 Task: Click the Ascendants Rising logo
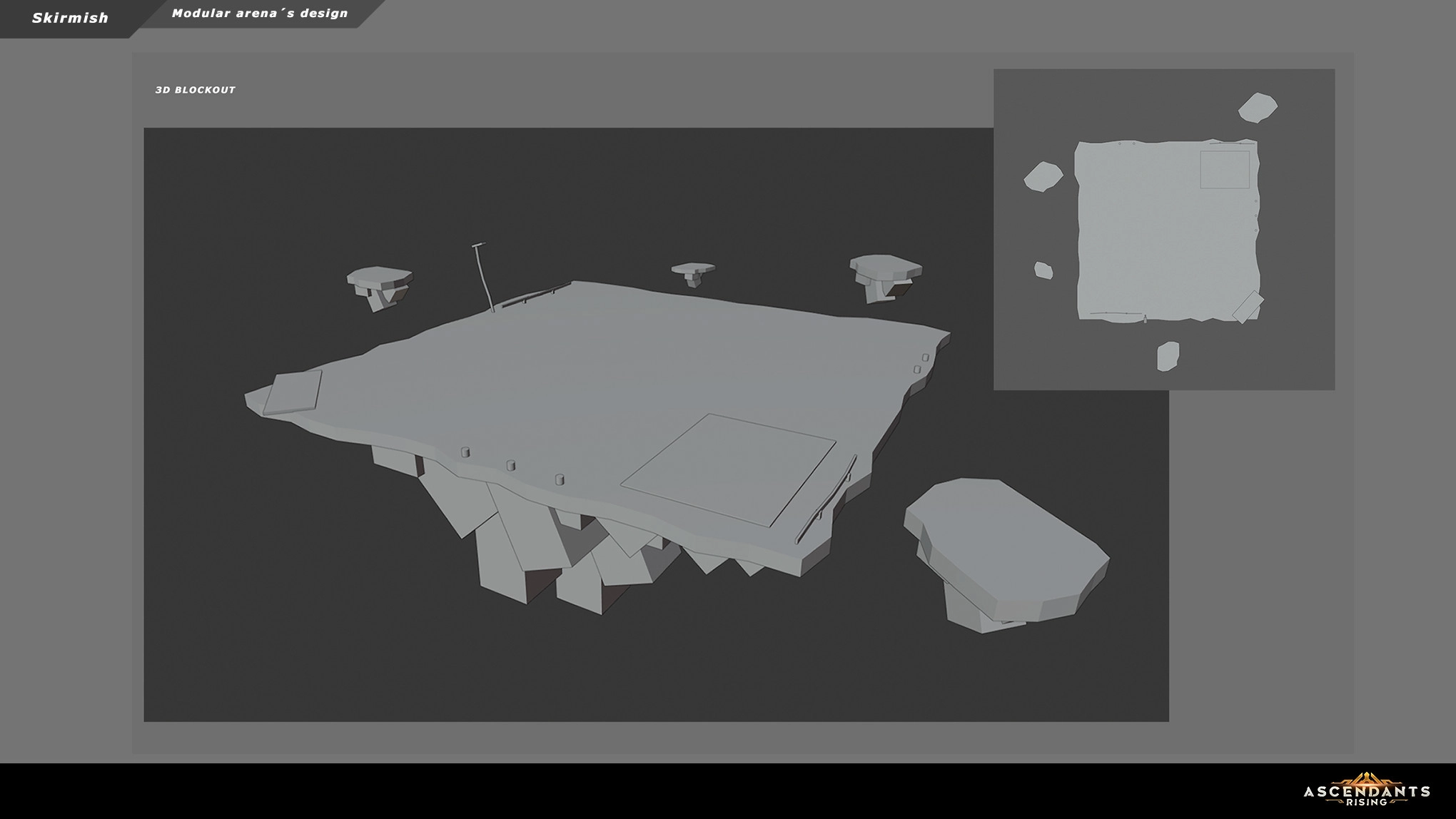pyautogui.click(x=1366, y=790)
